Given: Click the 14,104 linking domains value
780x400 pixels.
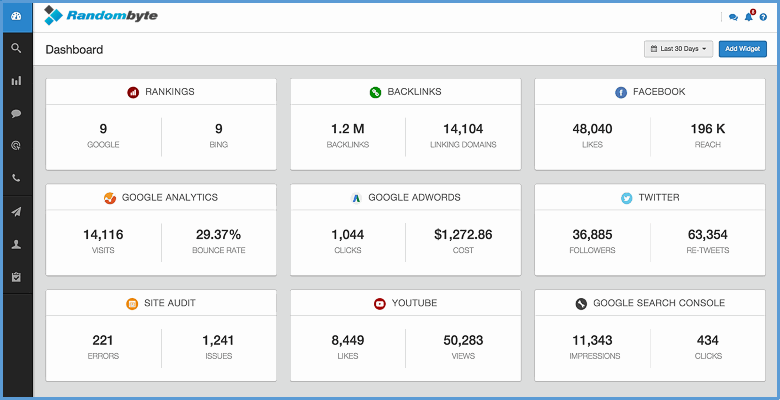Looking at the screenshot, I should click(463, 129).
